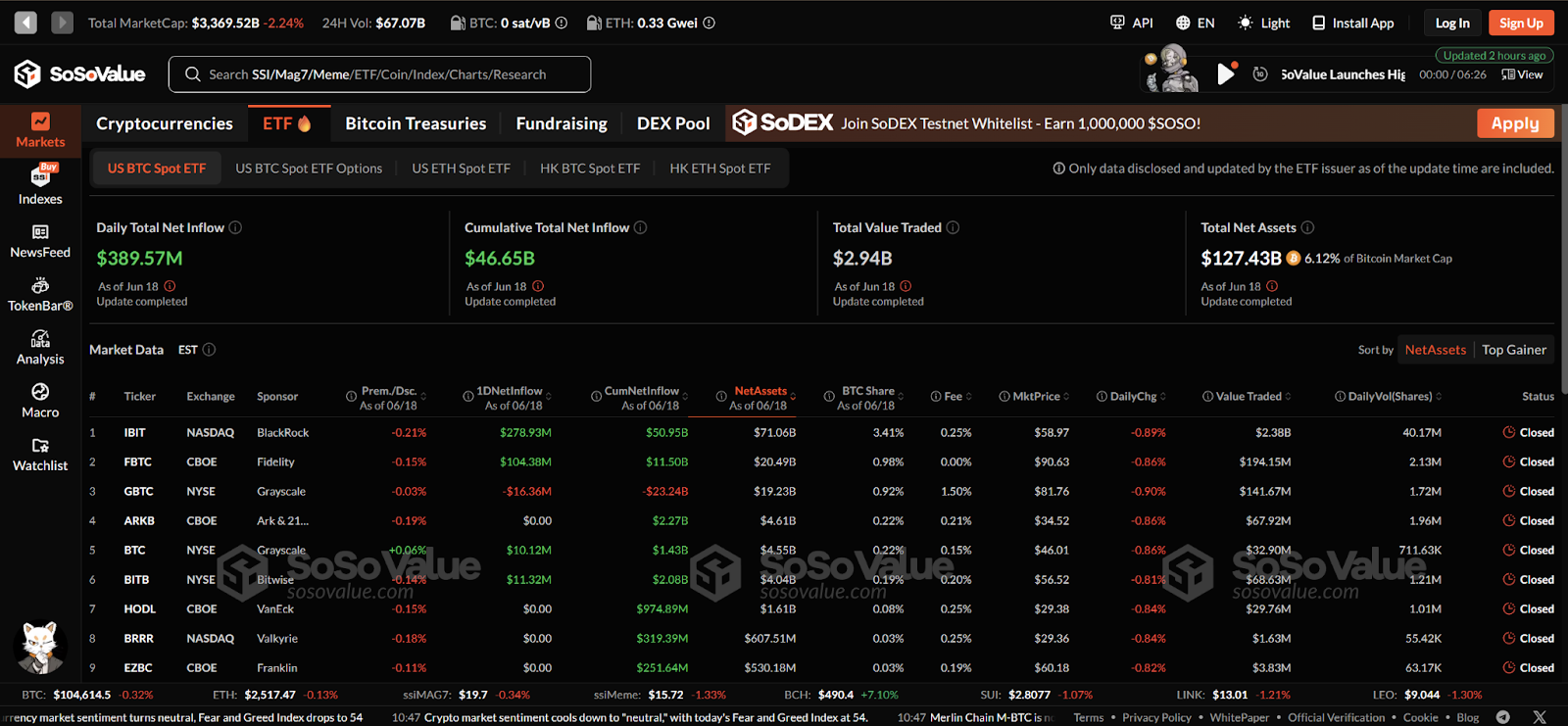Open the Privacy Policy footer link
The height and width of the screenshot is (726, 1568).
pyautogui.click(x=1156, y=717)
